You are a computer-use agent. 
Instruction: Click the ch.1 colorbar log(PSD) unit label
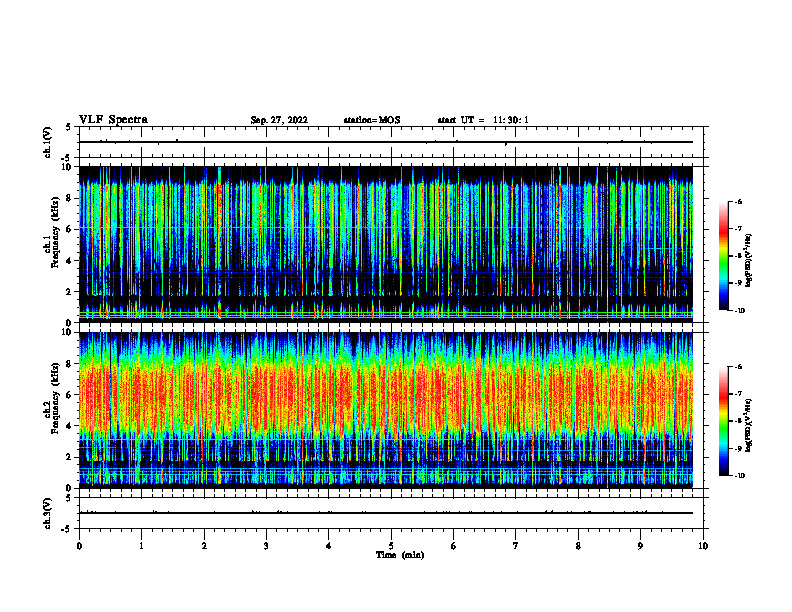pyautogui.click(x=748, y=260)
